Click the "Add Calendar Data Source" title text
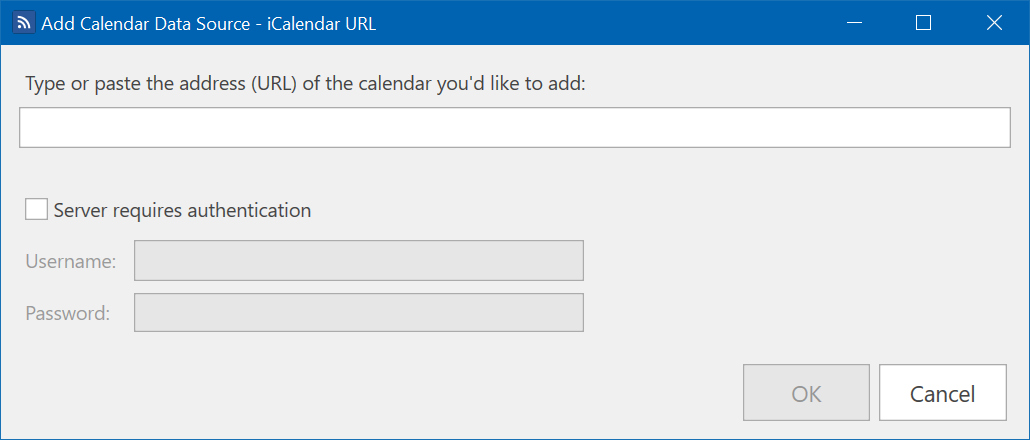The image size is (1030, 440). pyautogui.click(x=145, y=23)
